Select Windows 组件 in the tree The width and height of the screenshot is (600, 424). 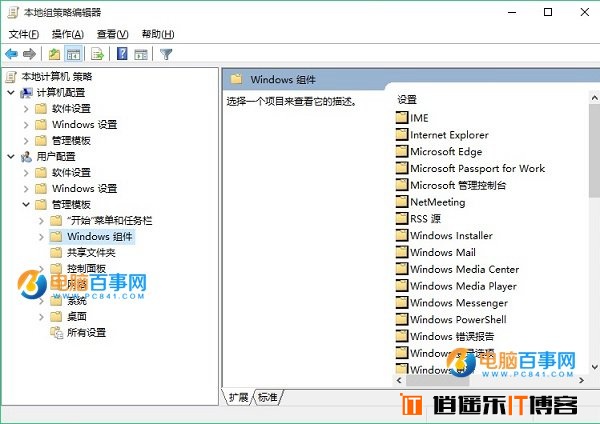(x=100, y=237)
